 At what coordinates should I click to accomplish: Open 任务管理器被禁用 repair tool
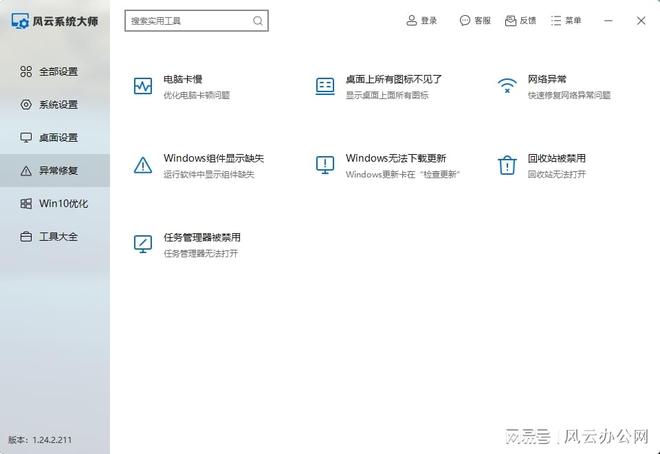pos(202,237)
